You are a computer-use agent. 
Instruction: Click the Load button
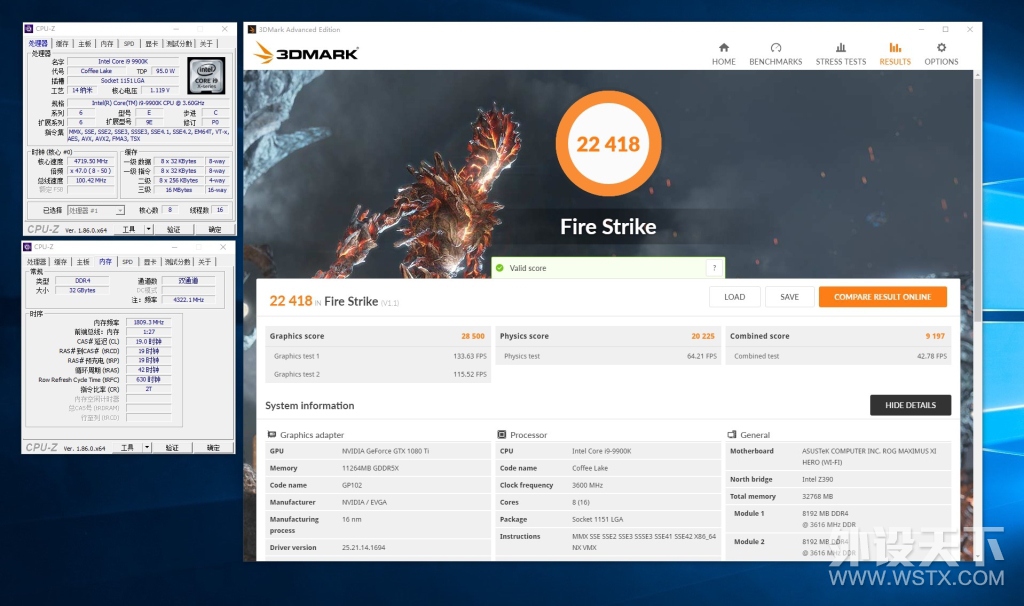(735, 296)
